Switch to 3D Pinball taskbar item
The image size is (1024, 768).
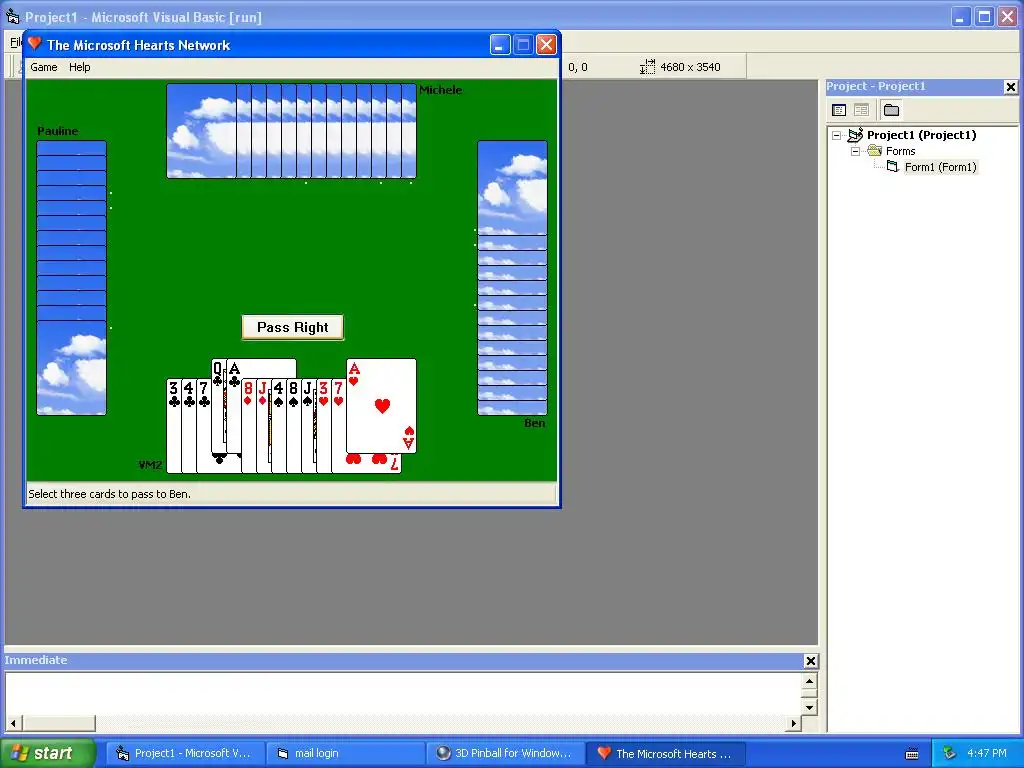click(506, 754)
